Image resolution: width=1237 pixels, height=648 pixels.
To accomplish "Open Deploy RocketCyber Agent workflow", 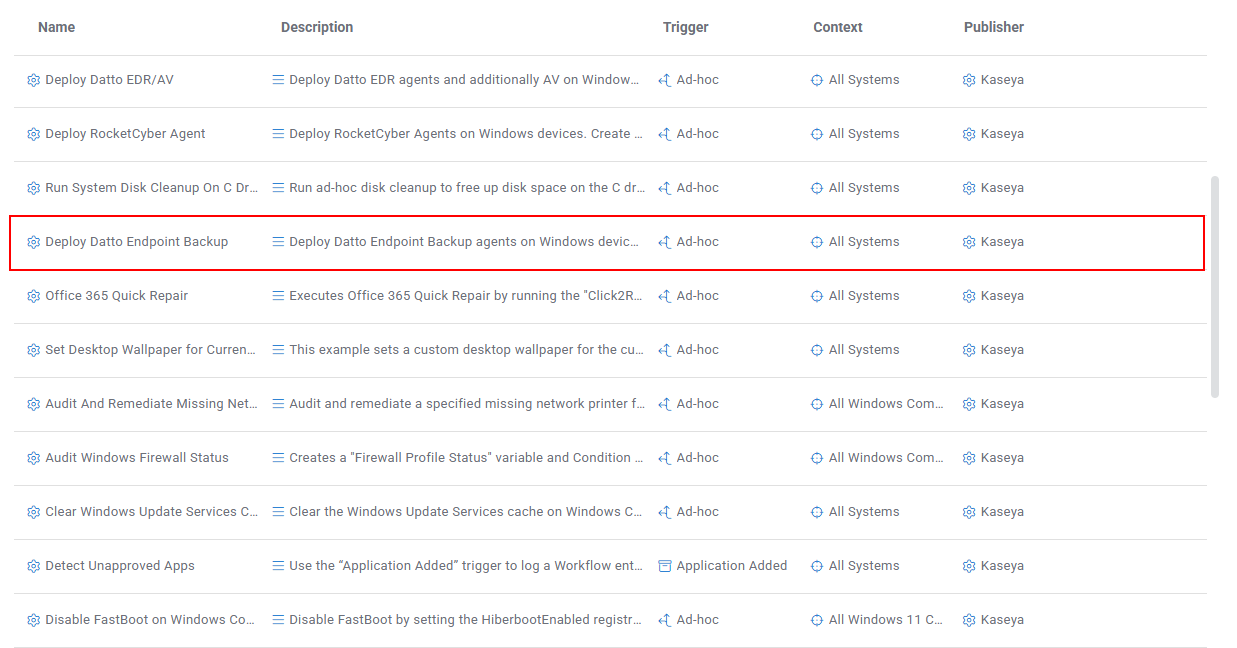I will tap(125, 134).
